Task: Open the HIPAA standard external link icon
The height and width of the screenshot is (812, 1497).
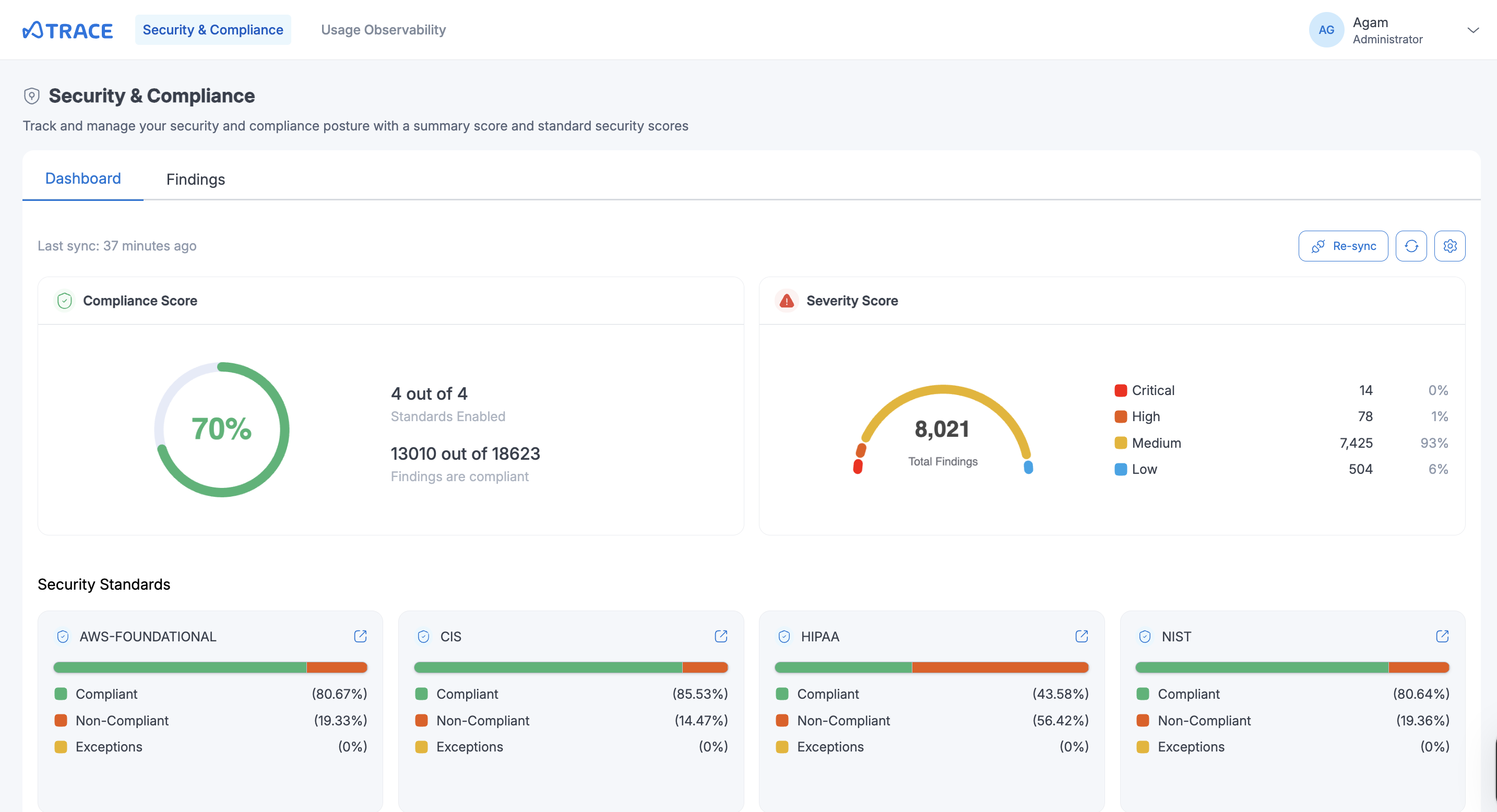Action: [1081, 636]
